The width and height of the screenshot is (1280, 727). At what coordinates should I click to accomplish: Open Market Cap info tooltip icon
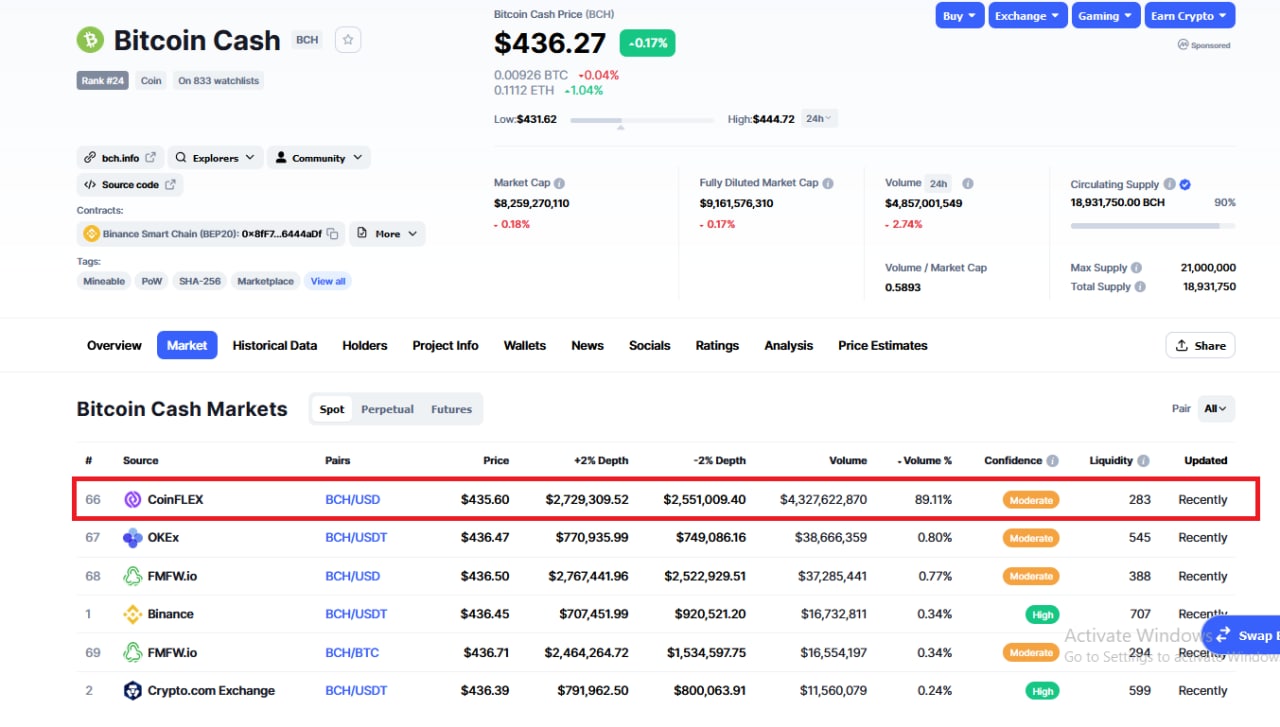coord(559,183)
